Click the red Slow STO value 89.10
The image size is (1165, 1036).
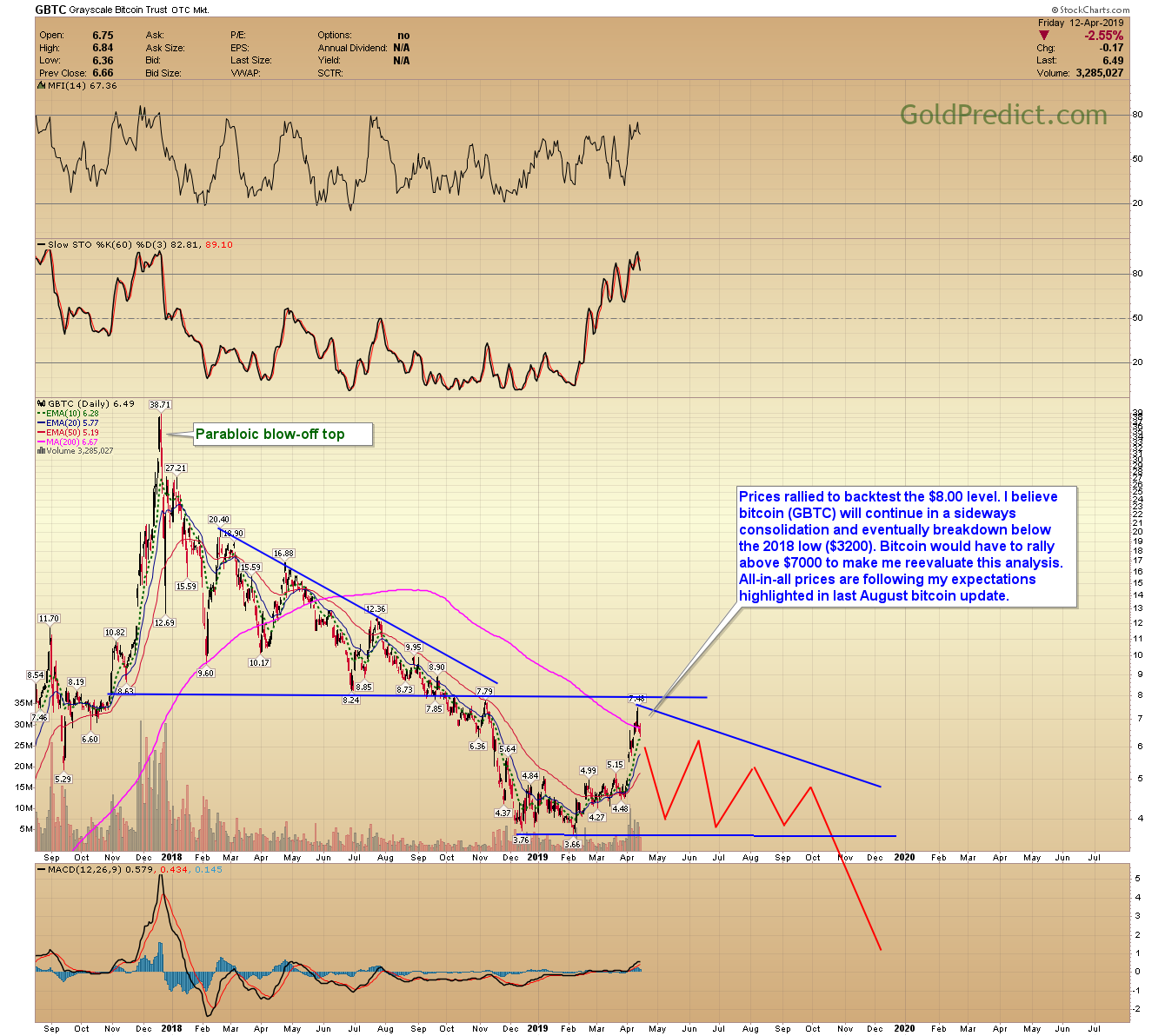[x=218, y=245]
